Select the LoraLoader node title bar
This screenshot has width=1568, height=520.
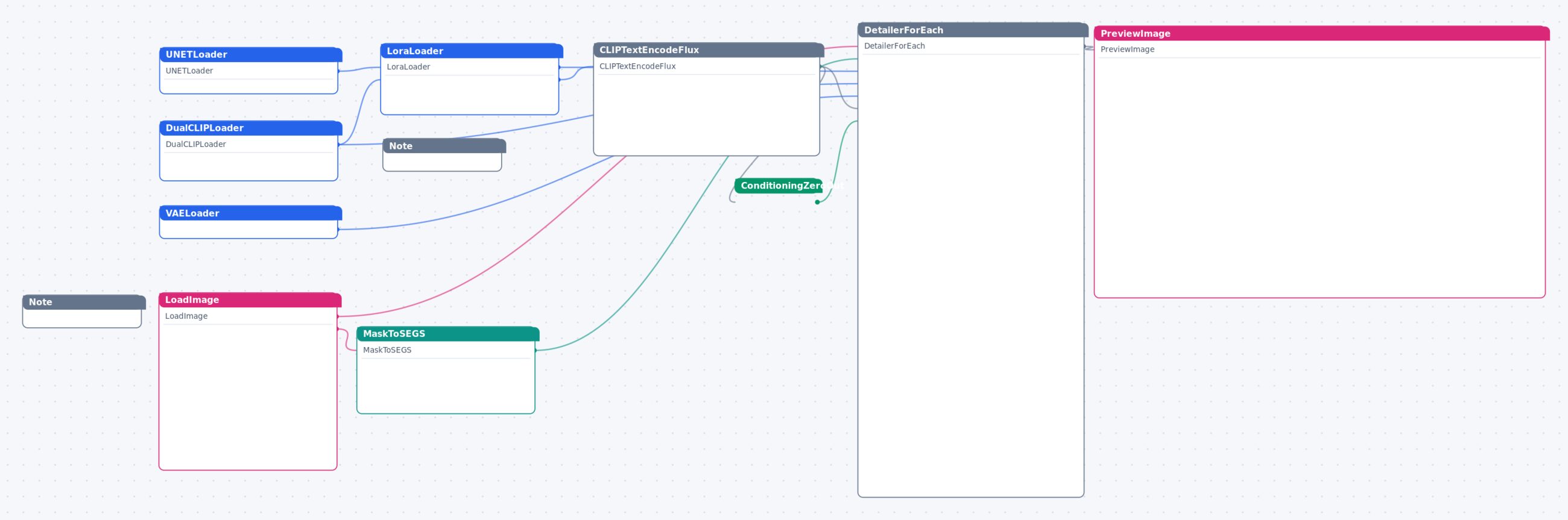tap(471, 51)
